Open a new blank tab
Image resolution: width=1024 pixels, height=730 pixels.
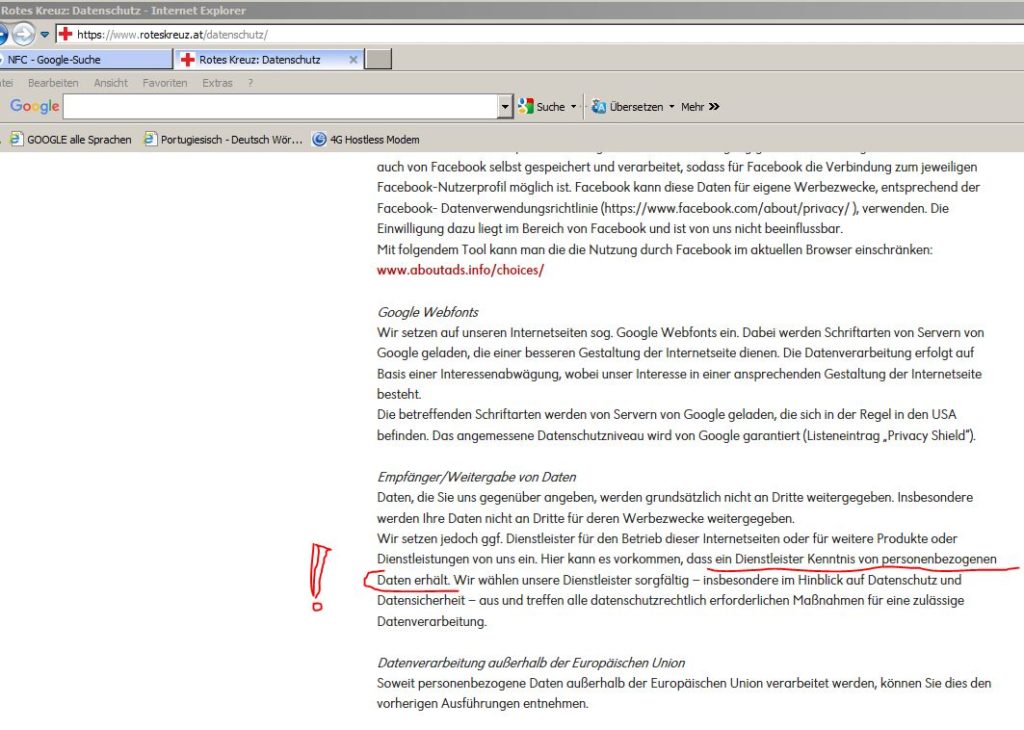tap(379, 59)
